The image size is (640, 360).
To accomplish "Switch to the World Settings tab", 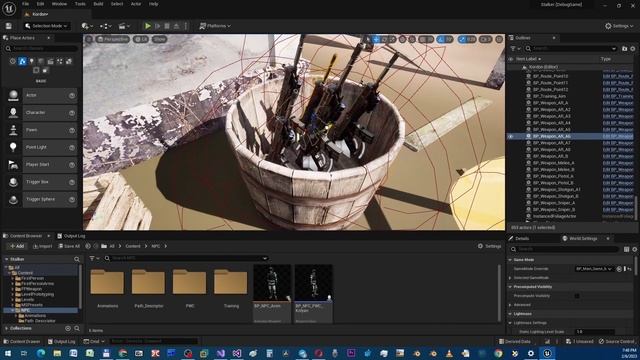I will coord(583,239).
